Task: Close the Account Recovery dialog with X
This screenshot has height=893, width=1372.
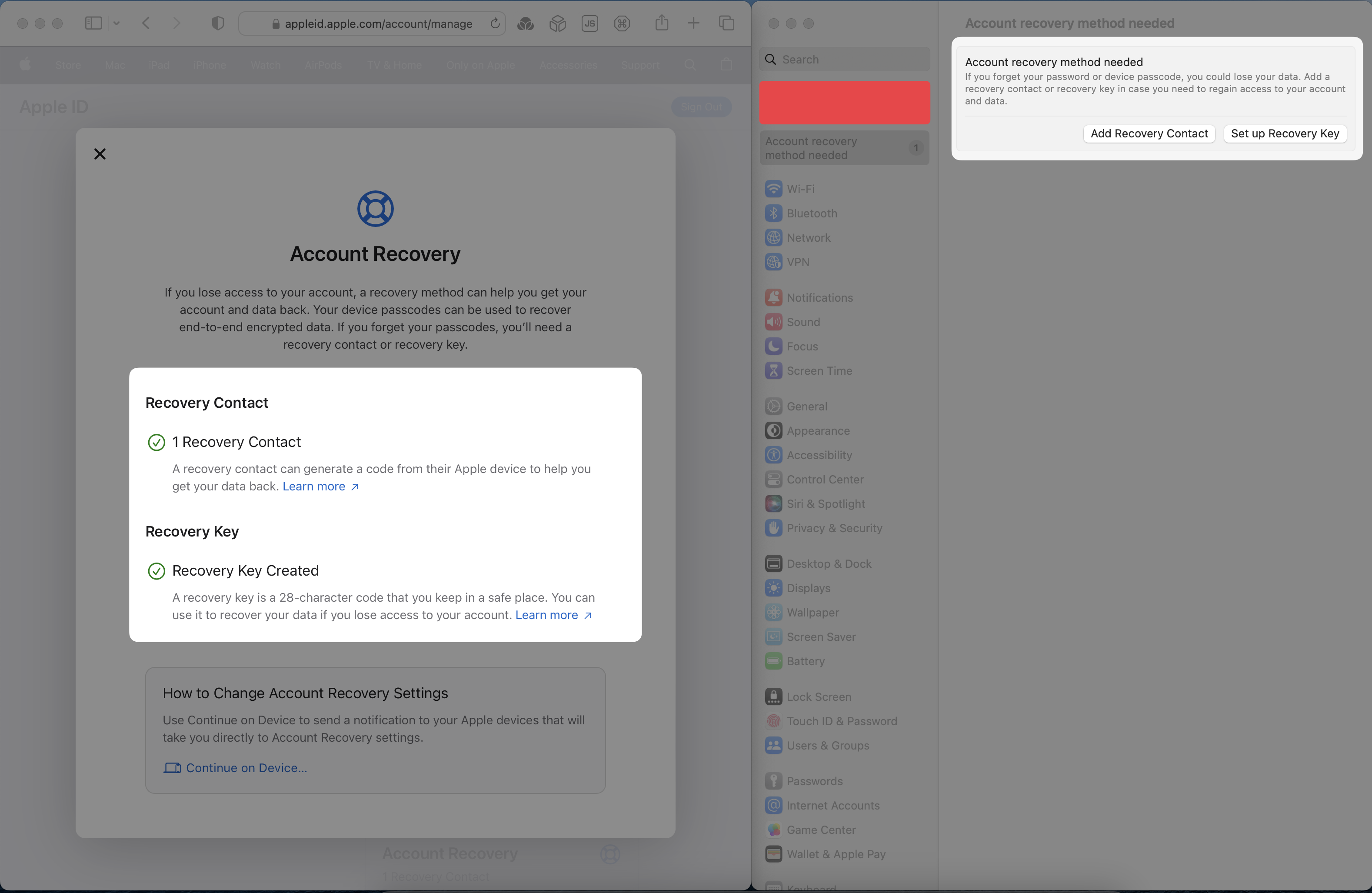Action: pyautogui.click(x=100, y=154)
